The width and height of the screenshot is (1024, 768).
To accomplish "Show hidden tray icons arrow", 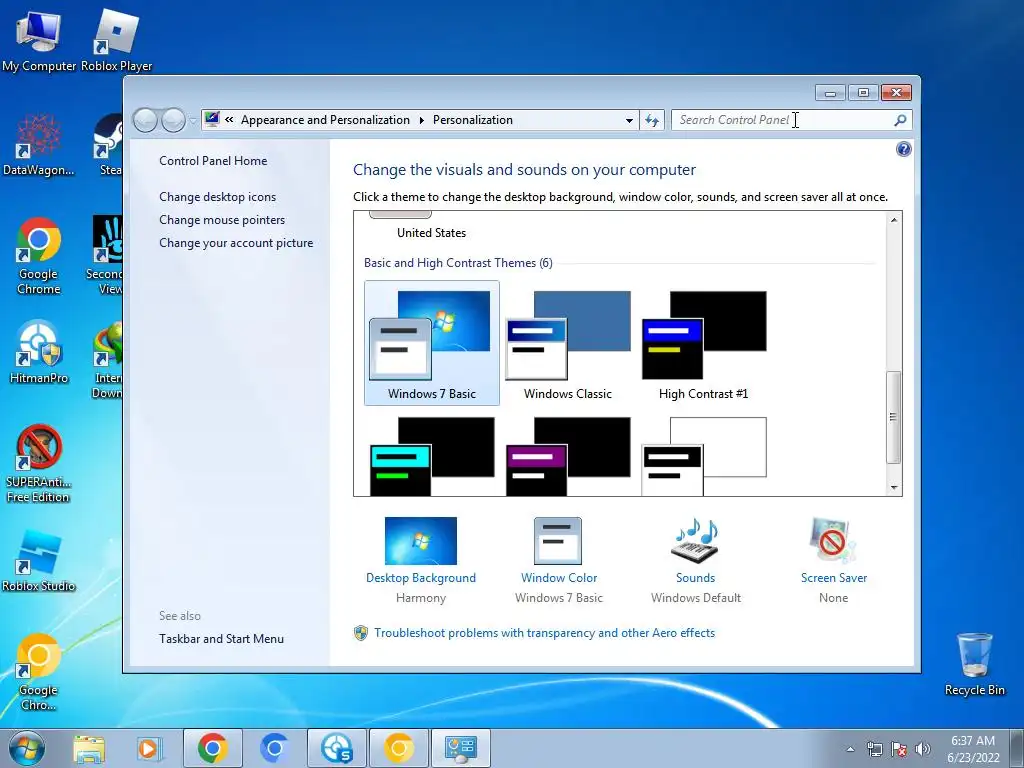I will pyautogui.click(x=850, y=749).
